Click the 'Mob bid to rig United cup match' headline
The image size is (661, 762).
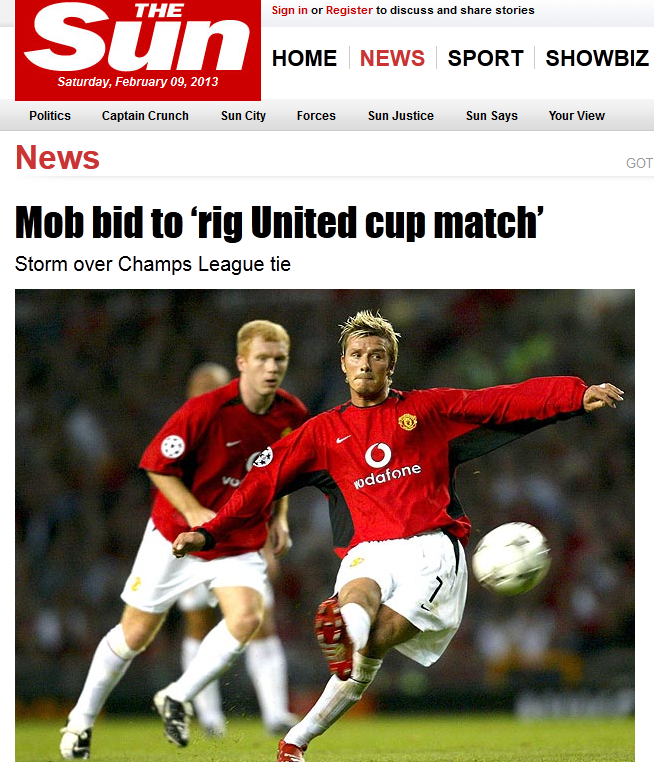[x=279, y=223]
